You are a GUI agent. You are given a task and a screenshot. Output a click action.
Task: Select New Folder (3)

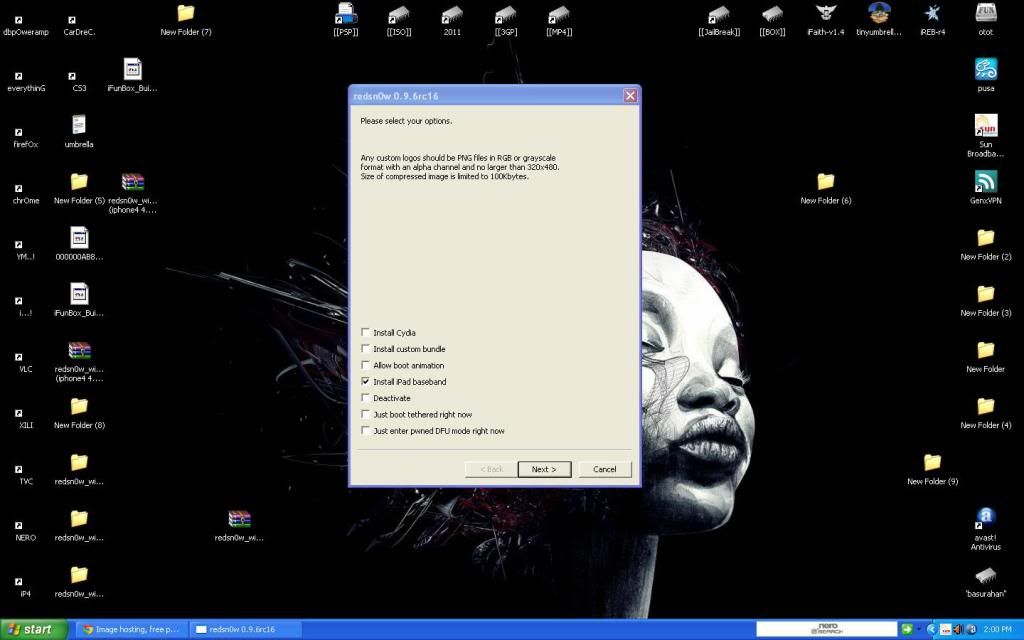pos(986,300)
